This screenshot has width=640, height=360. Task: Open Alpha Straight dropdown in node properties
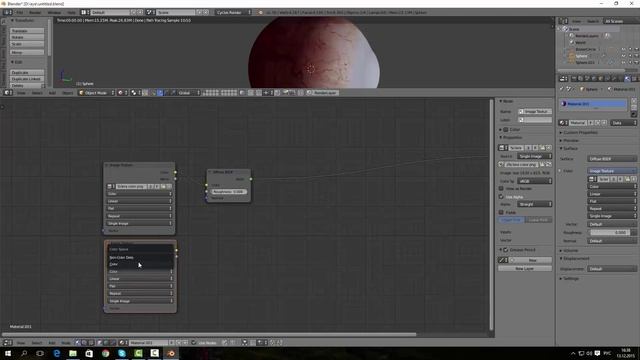click(x=534, y=204)
